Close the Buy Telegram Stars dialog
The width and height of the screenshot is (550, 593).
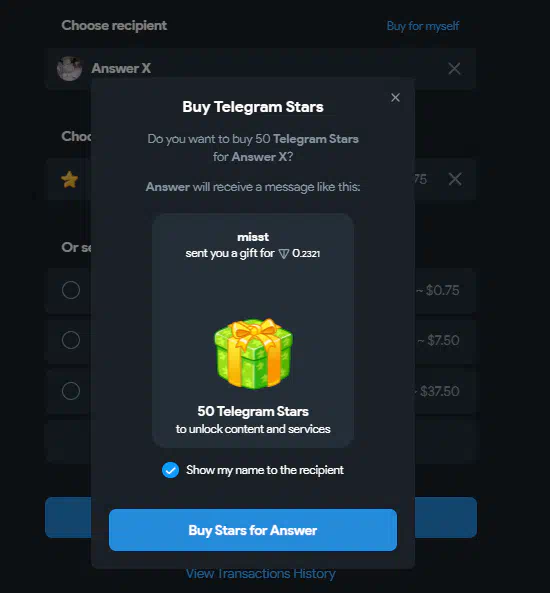tap(395, 98)
